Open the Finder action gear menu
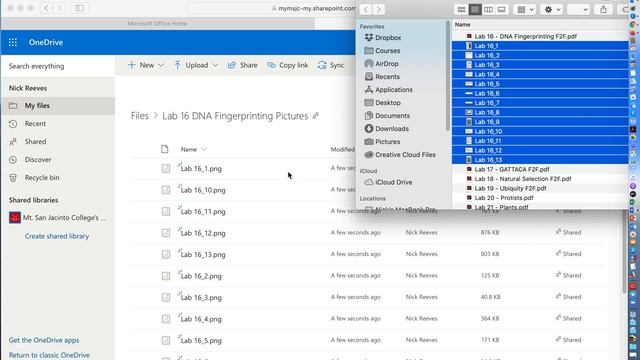Screen dimensions: 640x360 click(x=553, y=9)
